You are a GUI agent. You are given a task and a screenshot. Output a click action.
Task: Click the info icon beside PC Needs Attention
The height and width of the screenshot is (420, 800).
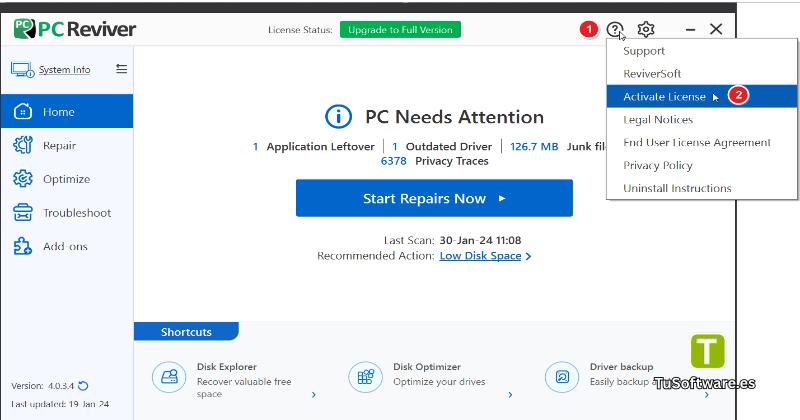pos(338,117)
